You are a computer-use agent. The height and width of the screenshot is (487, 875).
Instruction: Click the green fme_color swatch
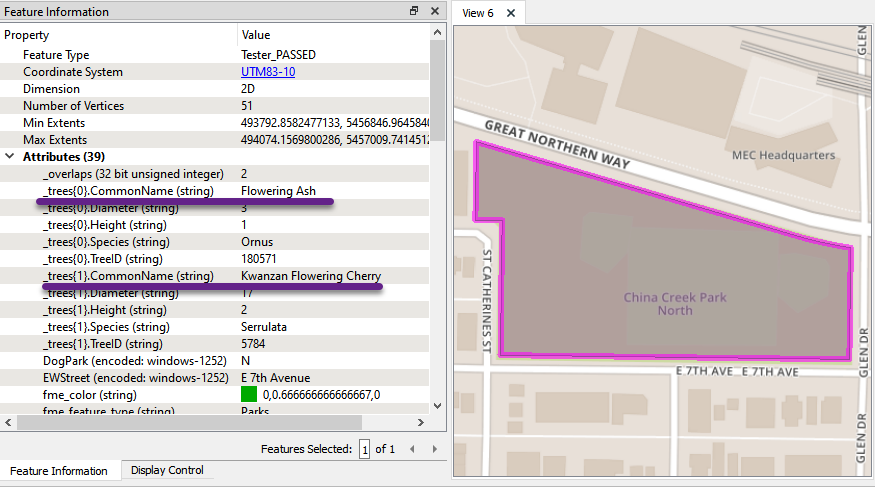[x=249, y=395]
